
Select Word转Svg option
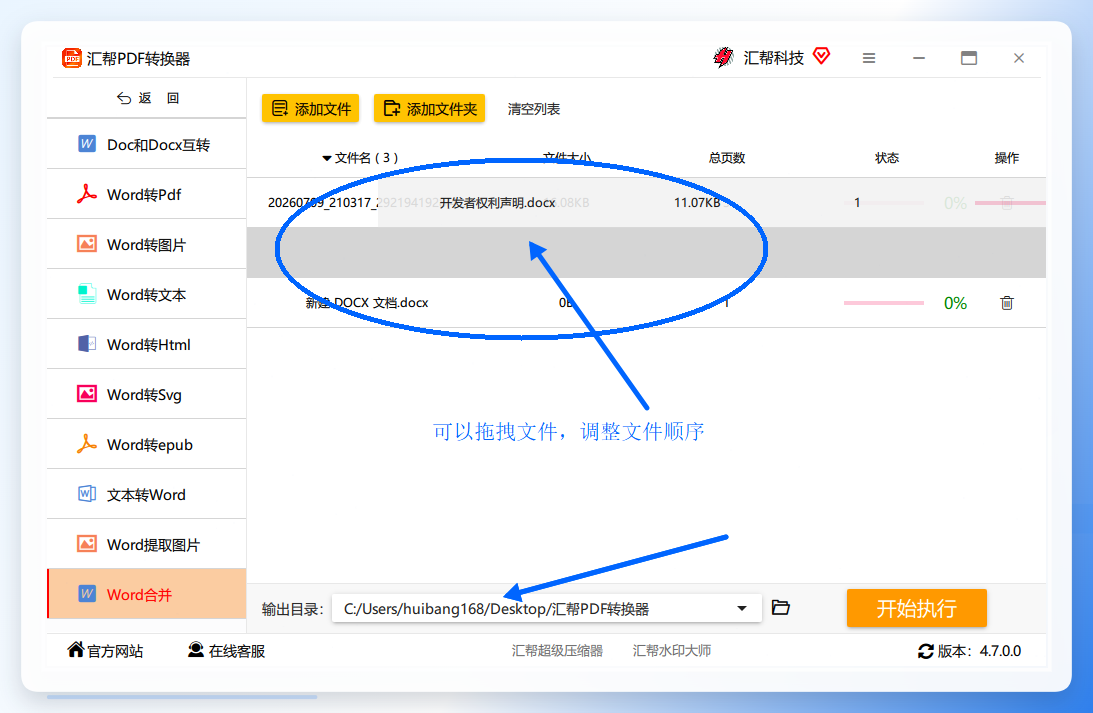coord(147,394)
